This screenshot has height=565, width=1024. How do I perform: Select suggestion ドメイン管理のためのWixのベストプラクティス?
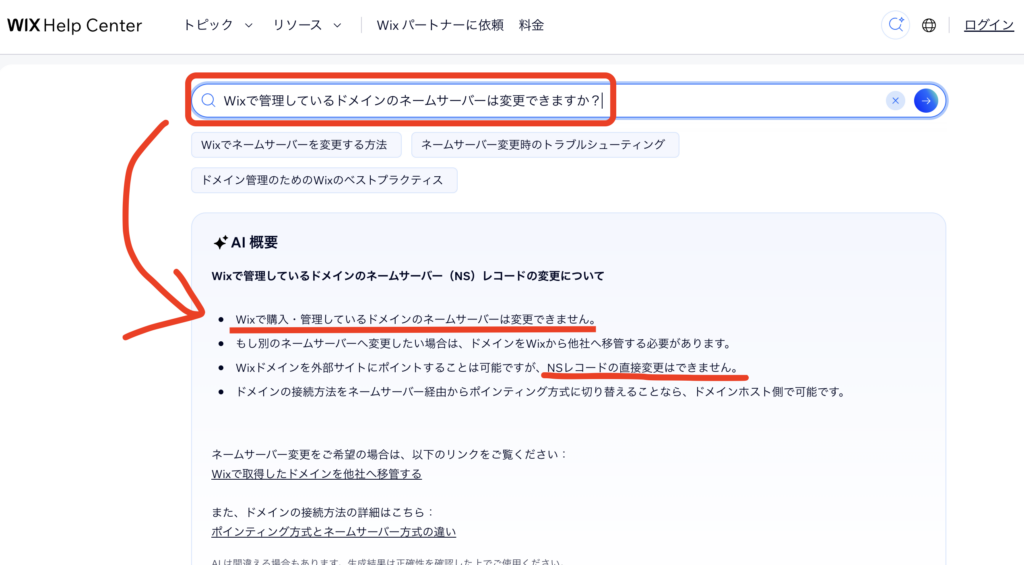click(324, 180)
